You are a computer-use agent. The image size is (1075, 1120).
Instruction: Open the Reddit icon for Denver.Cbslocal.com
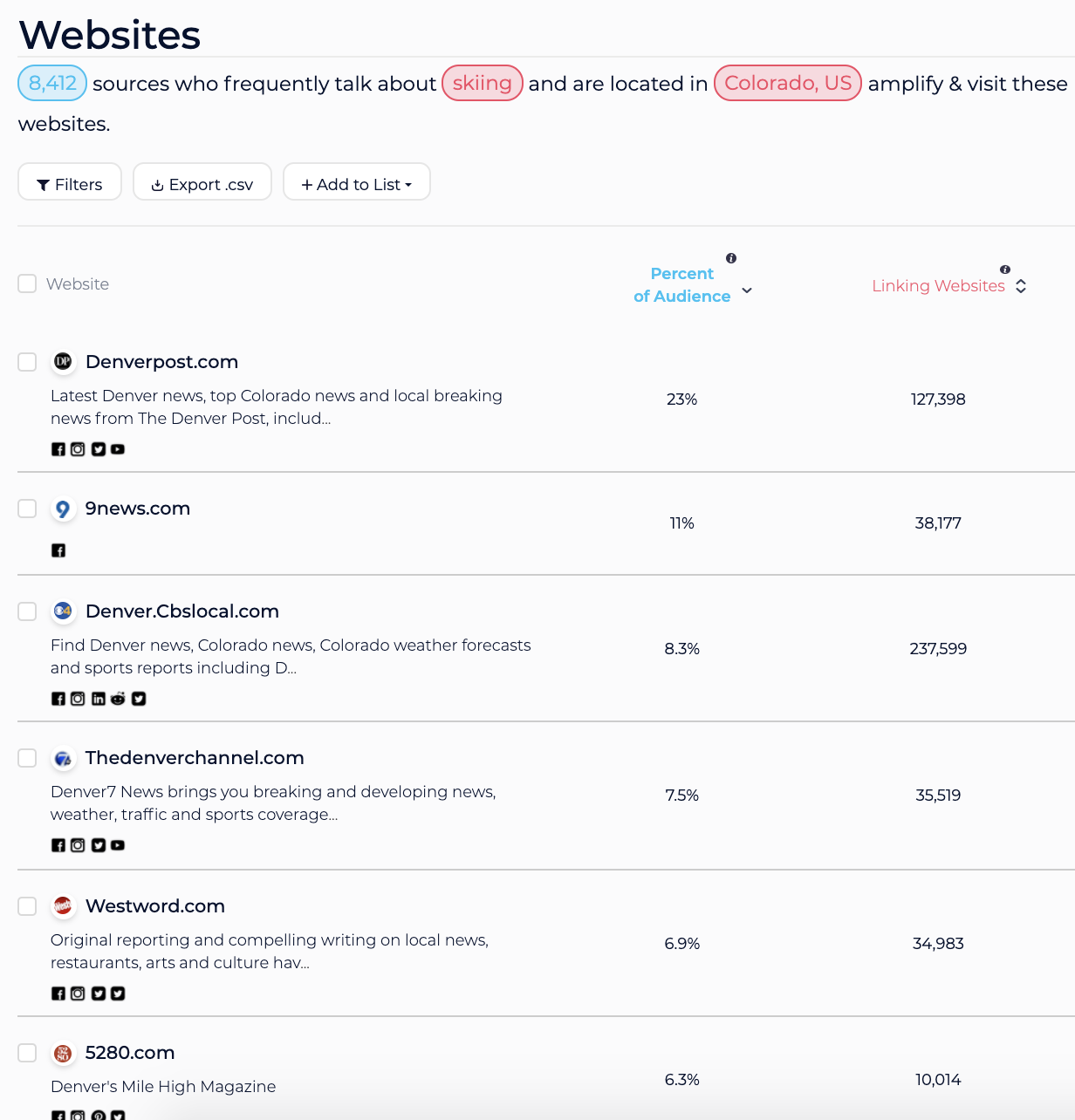118,699
